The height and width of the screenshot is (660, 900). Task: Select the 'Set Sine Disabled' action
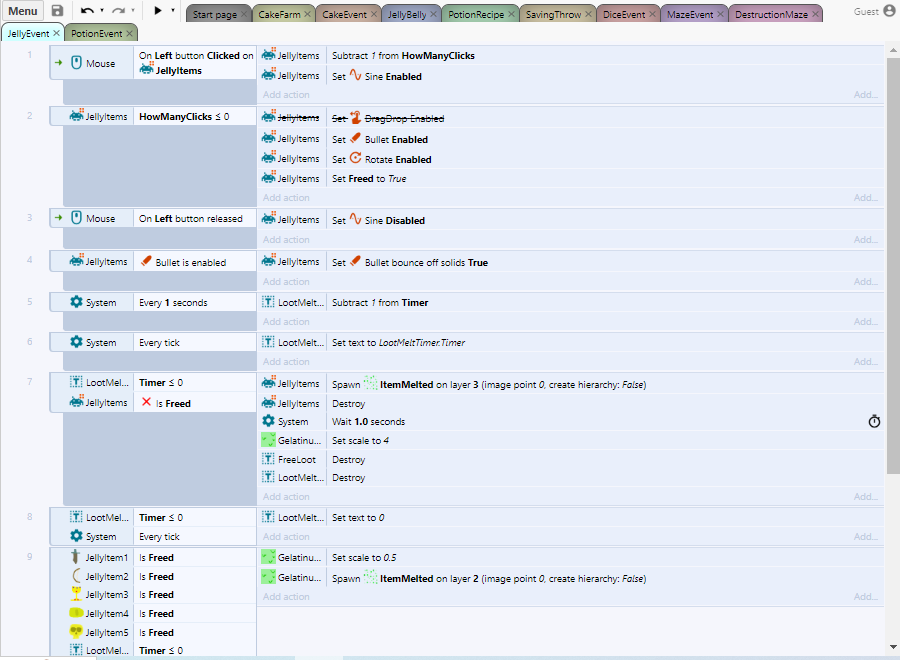tap(378, 221)
